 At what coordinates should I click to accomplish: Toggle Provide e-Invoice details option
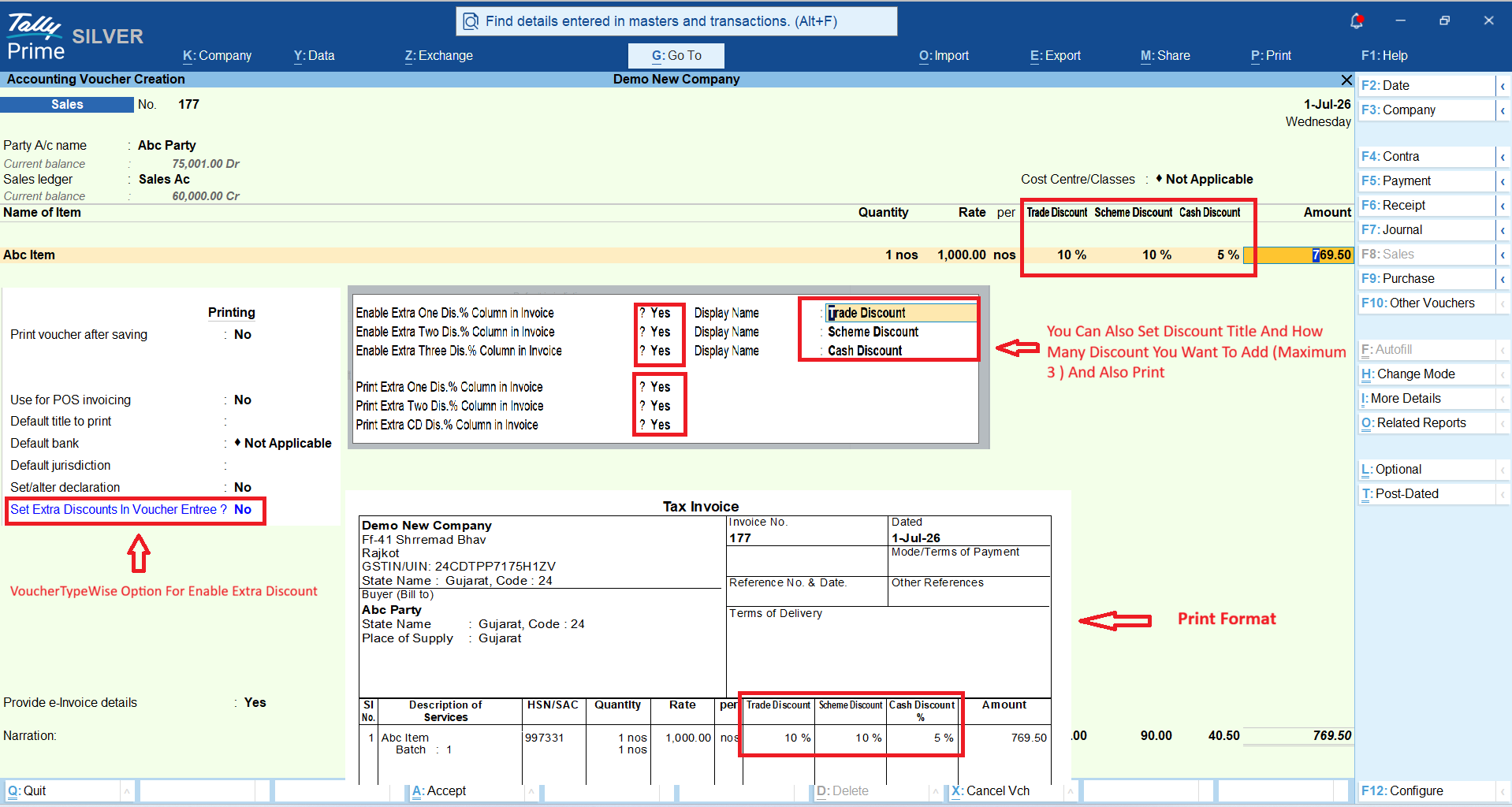coord(255,702)
